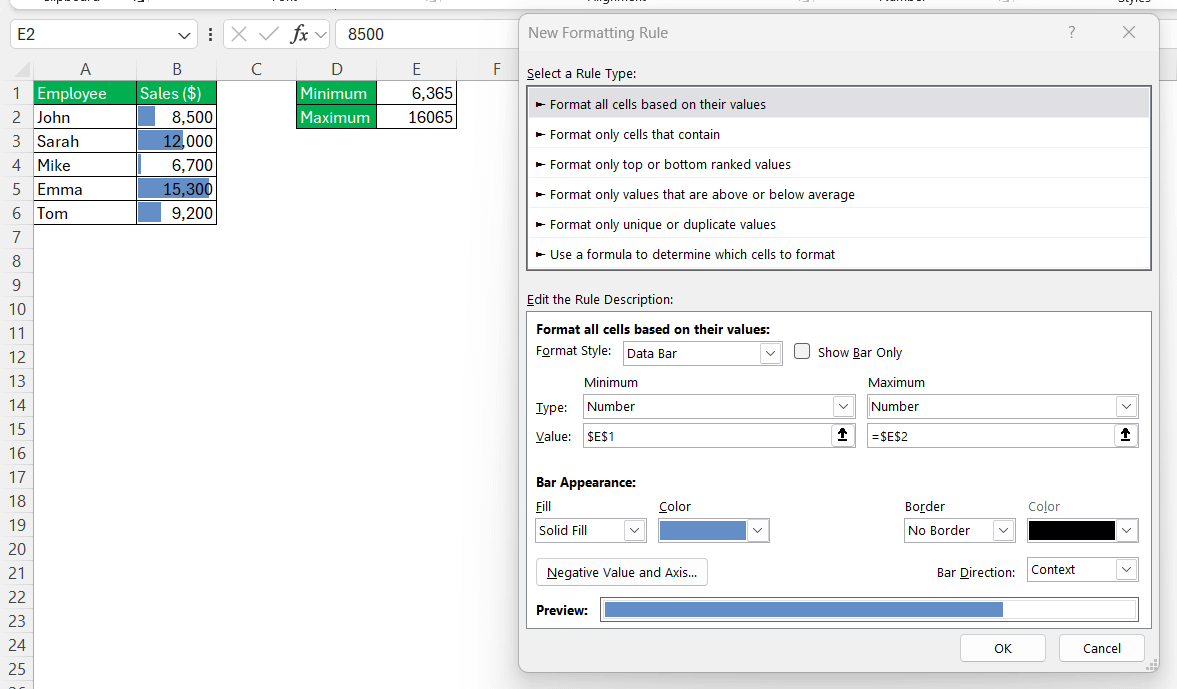1177x689 pixels.
Task: Click the Minimum Value field containing $E$1
Action: pyautogui.click(x=706, y=435)
